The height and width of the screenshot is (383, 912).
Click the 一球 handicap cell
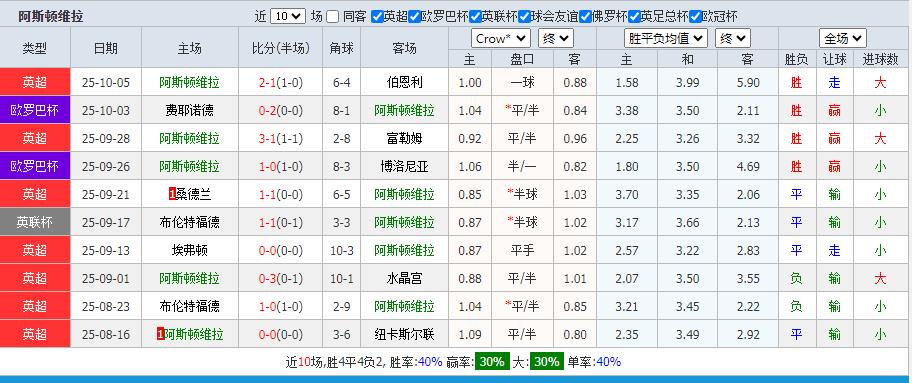tap(522, 83)
